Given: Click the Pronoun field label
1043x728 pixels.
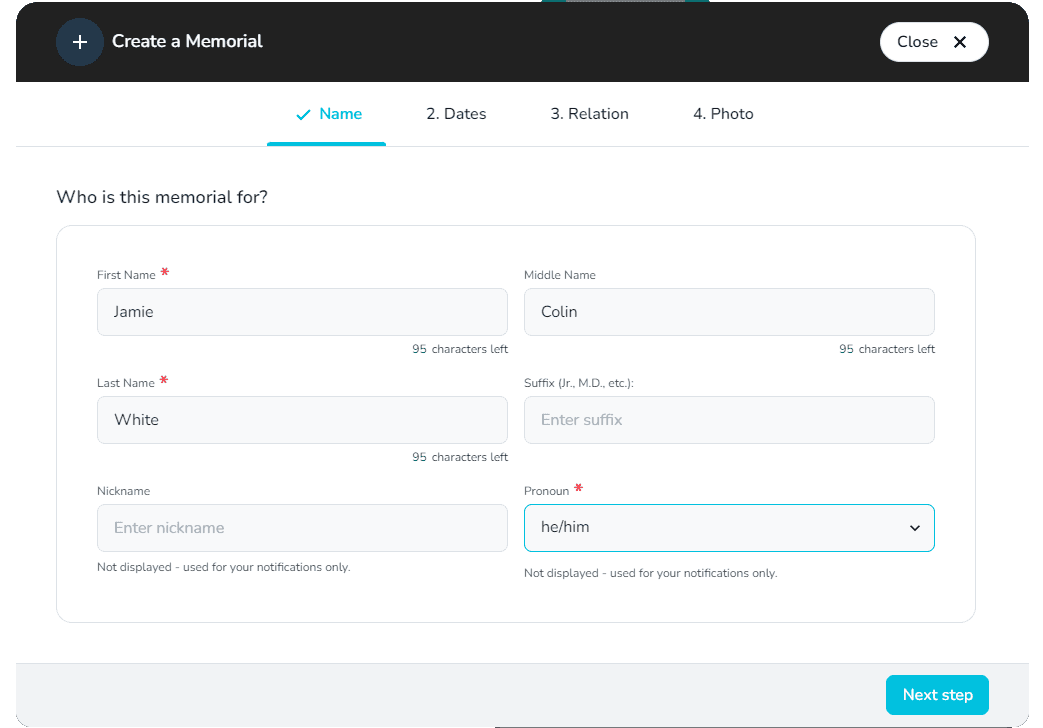Looking at the screenshot, I should [546, 491].
